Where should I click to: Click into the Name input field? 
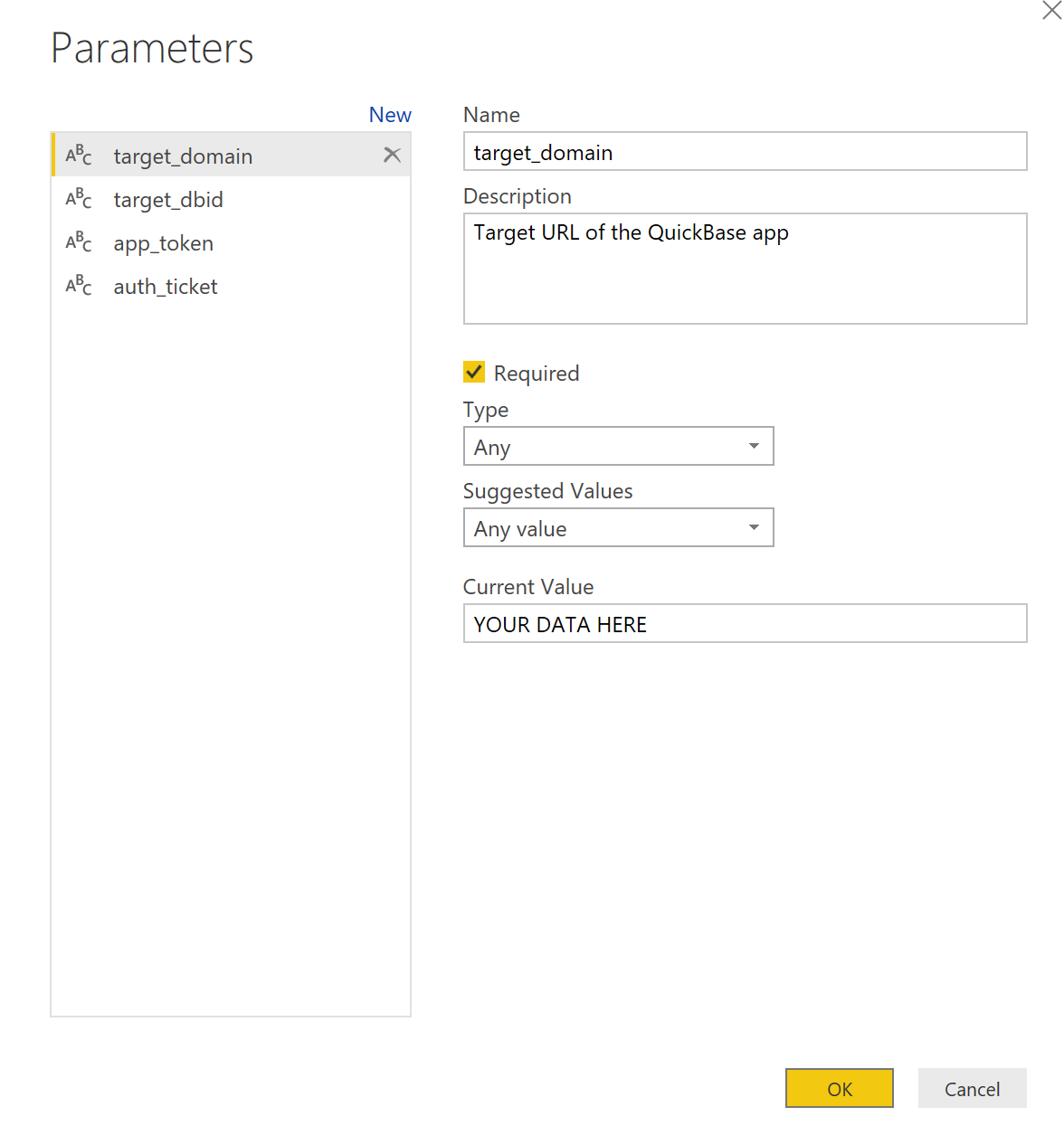pos(746,151)
